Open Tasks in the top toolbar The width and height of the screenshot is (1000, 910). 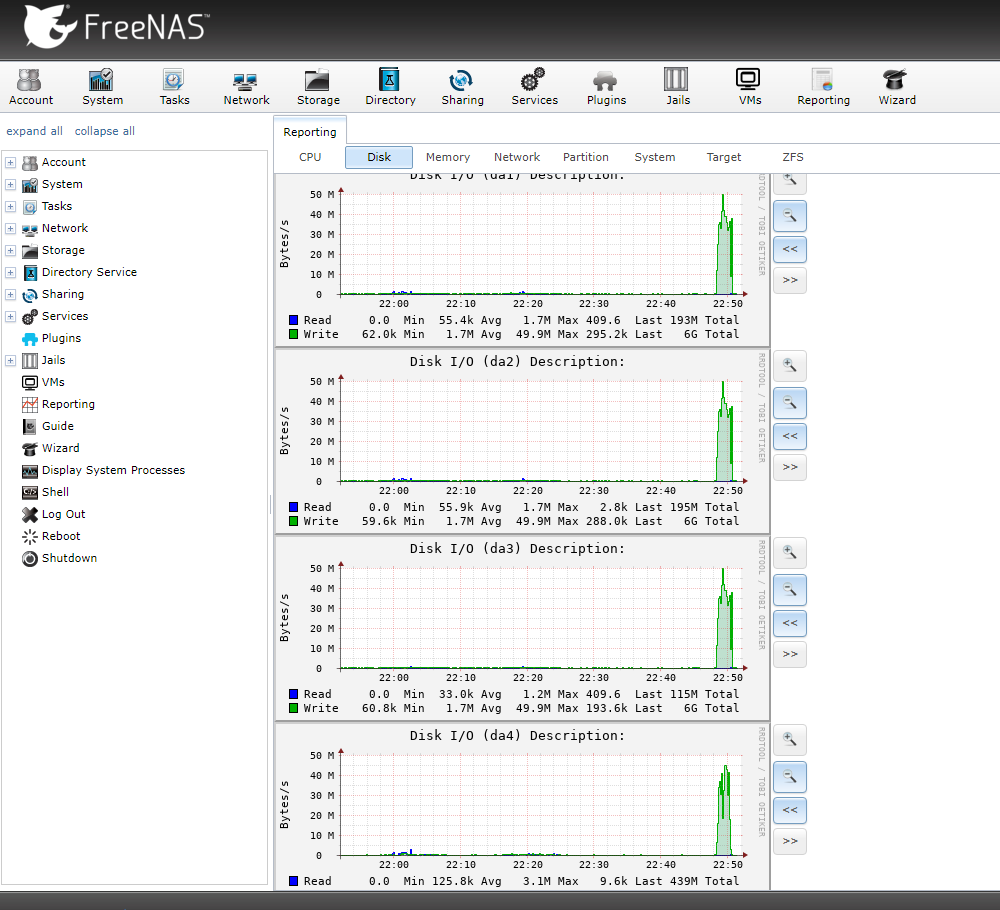click(x=174, y=87)
